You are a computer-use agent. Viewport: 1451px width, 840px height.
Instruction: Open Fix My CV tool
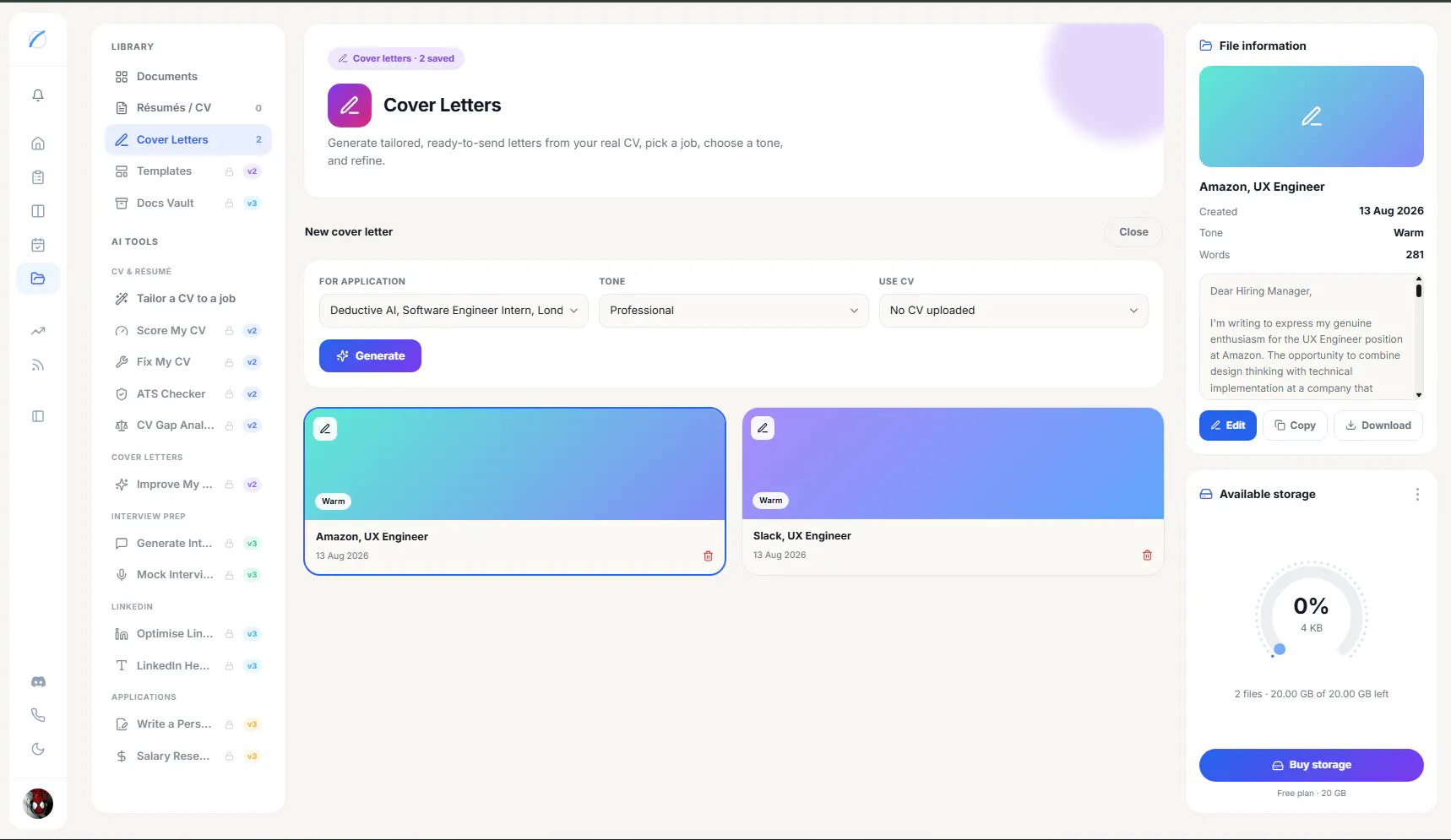click(188, 362)
